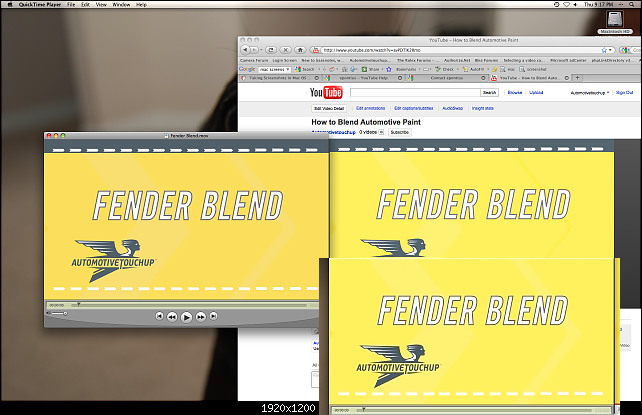This screenshot has height=415, width=642.
Task: Open the Window menu
Action: [121, 5]
